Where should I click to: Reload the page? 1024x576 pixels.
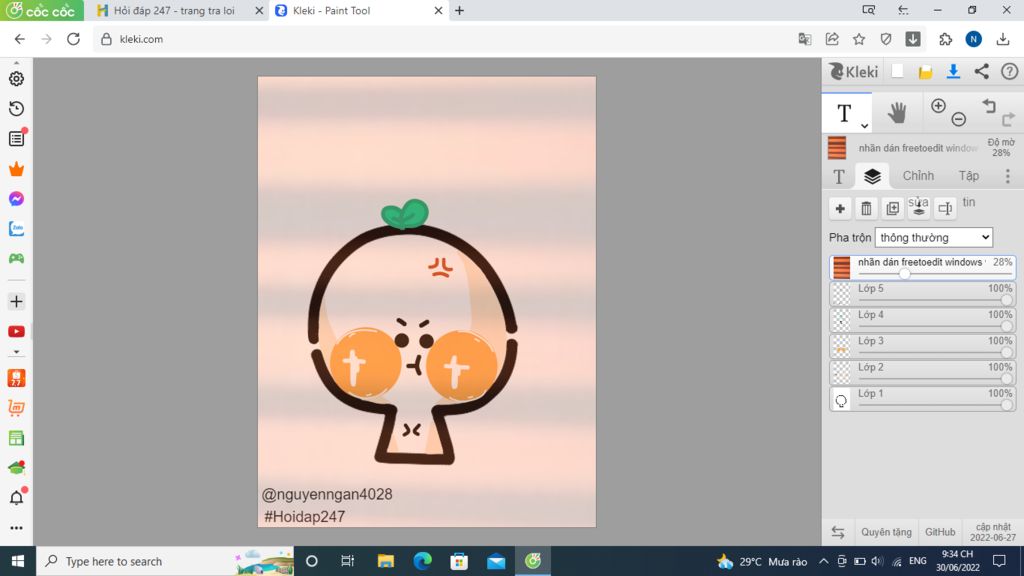[x=73, y=39]
